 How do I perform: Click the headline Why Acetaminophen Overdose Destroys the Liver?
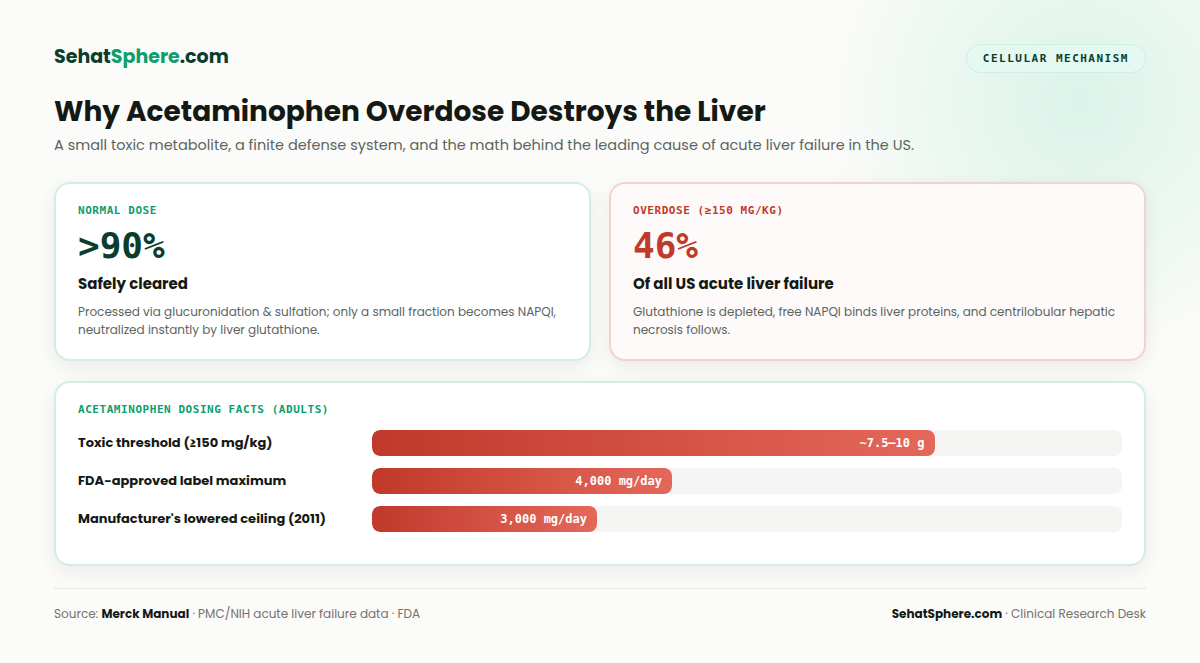pyautogui.click(x=410, y=111)
